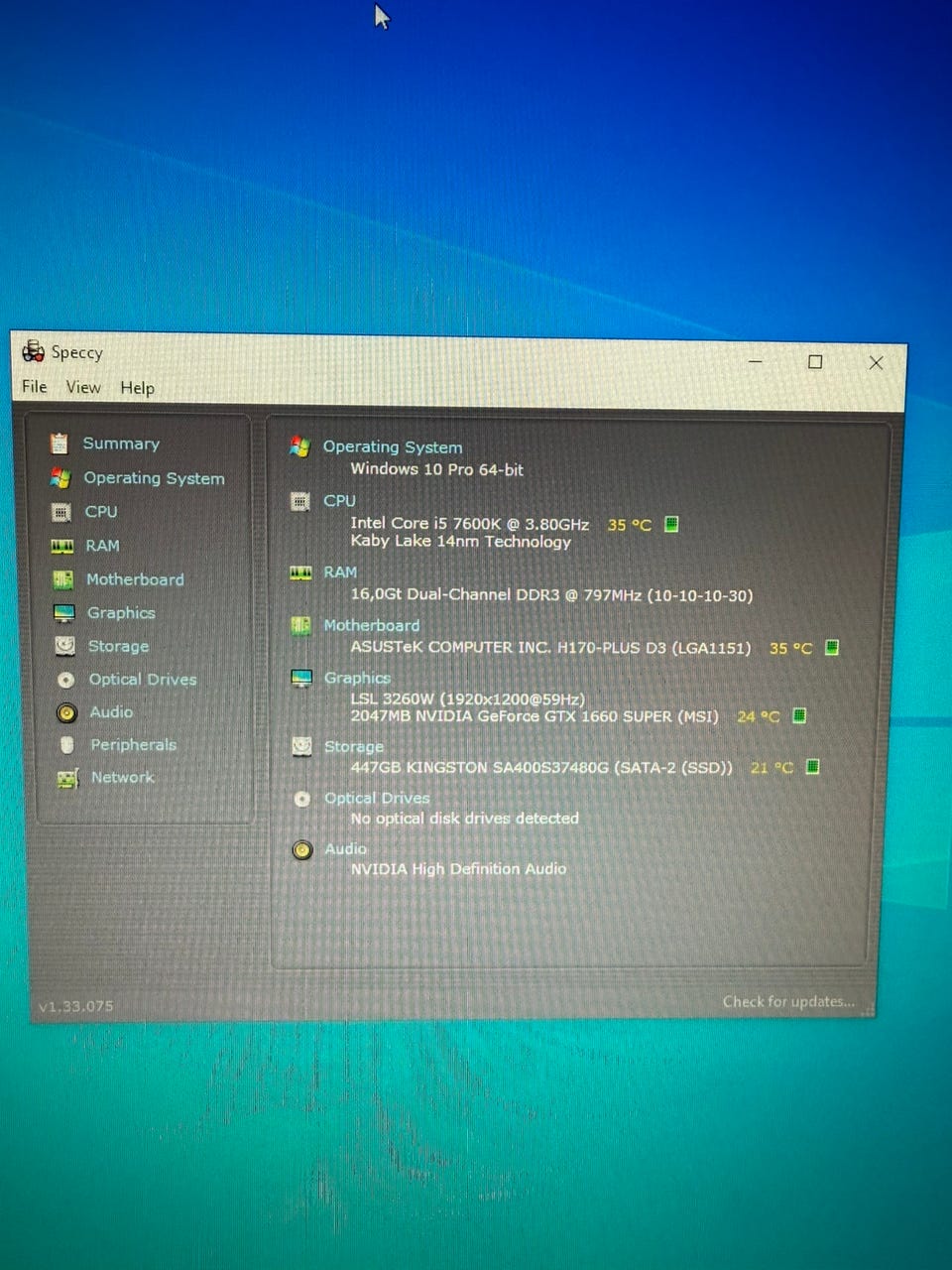Click the Audio speaker icon in sidebar
This screenshot has height=1270, width=952.
[x=66, y=712]
